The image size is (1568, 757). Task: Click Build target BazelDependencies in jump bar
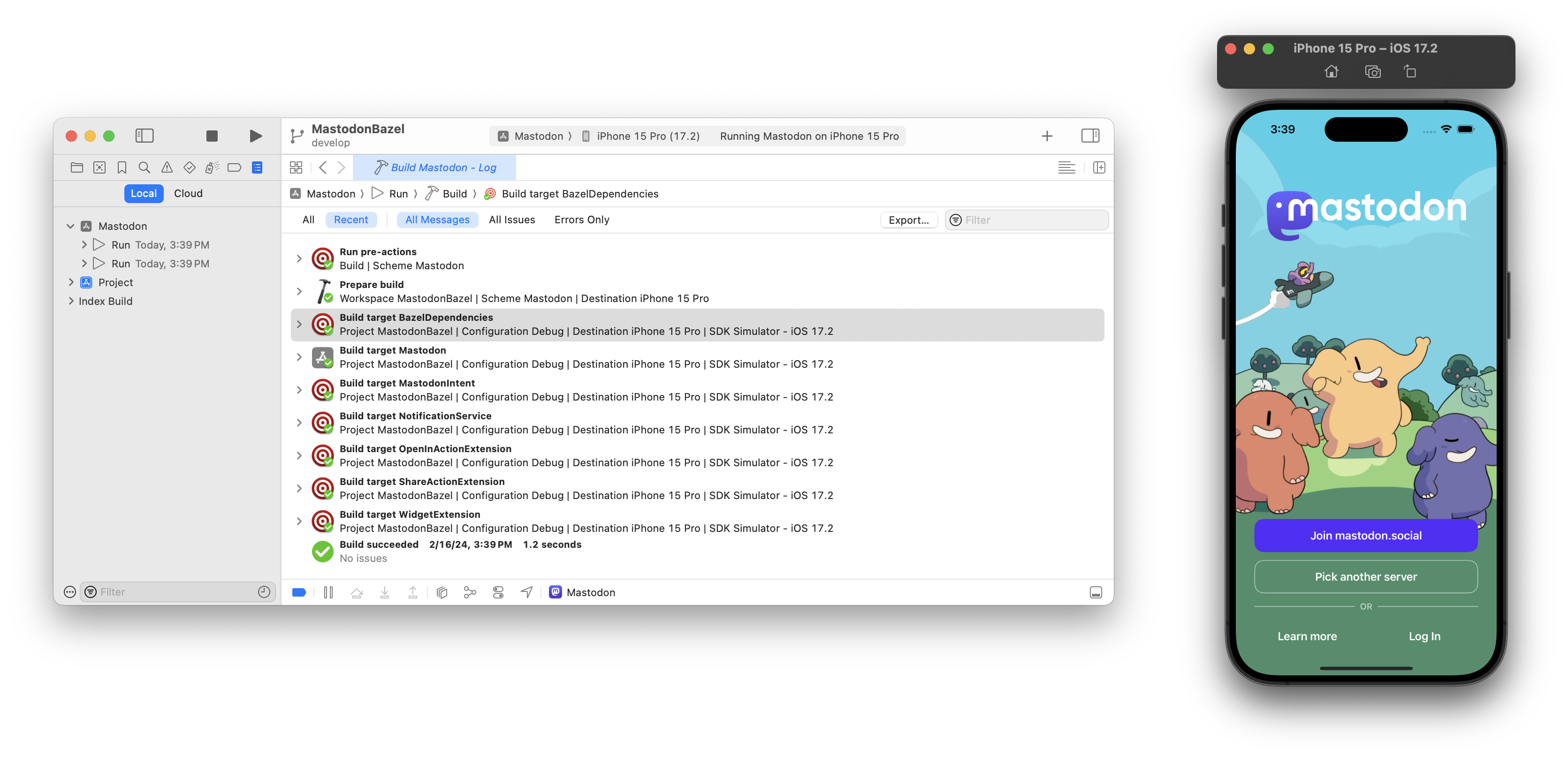[x=571, y=194]
